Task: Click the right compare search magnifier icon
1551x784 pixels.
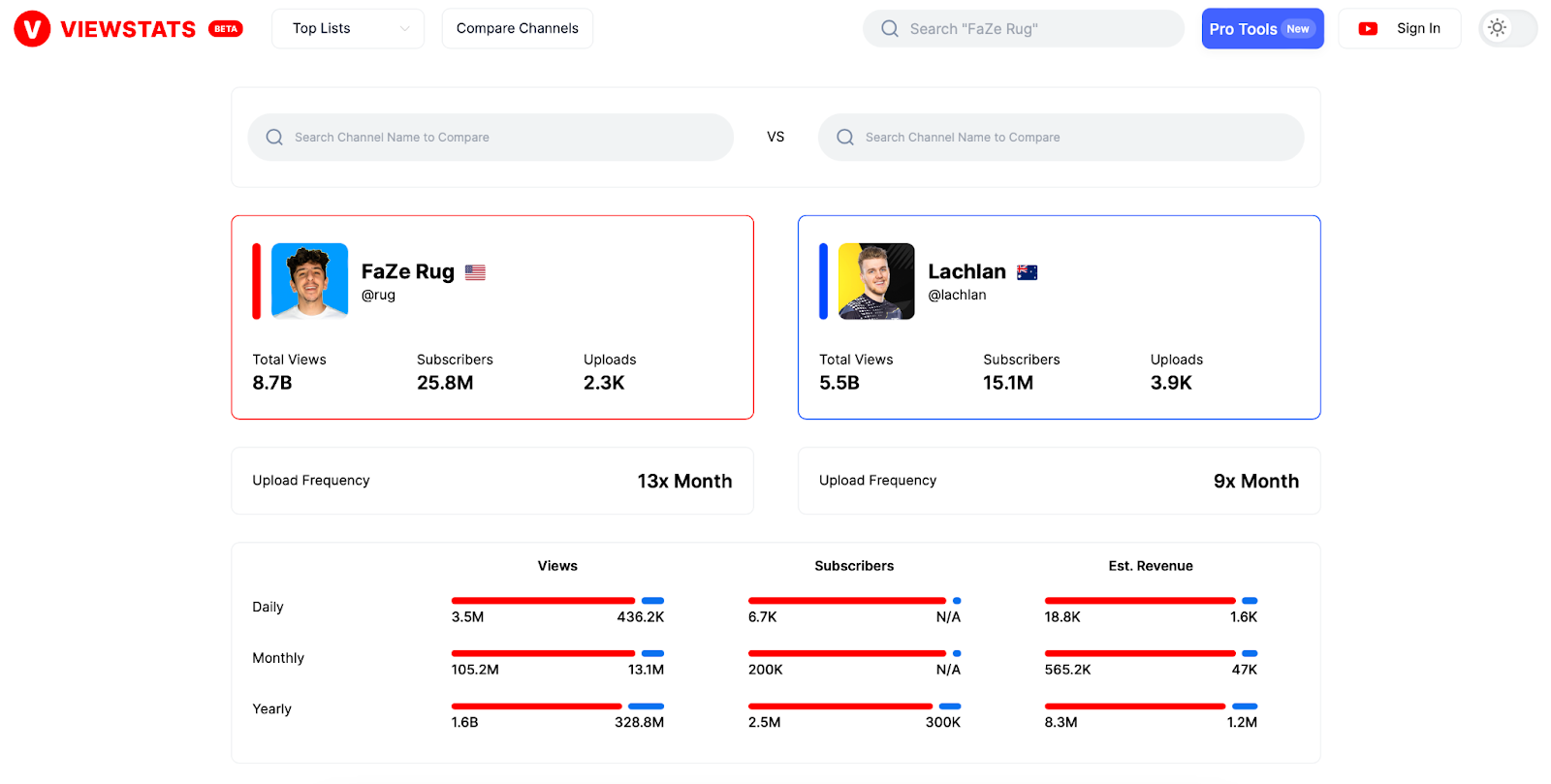Action: coord(845,138)
